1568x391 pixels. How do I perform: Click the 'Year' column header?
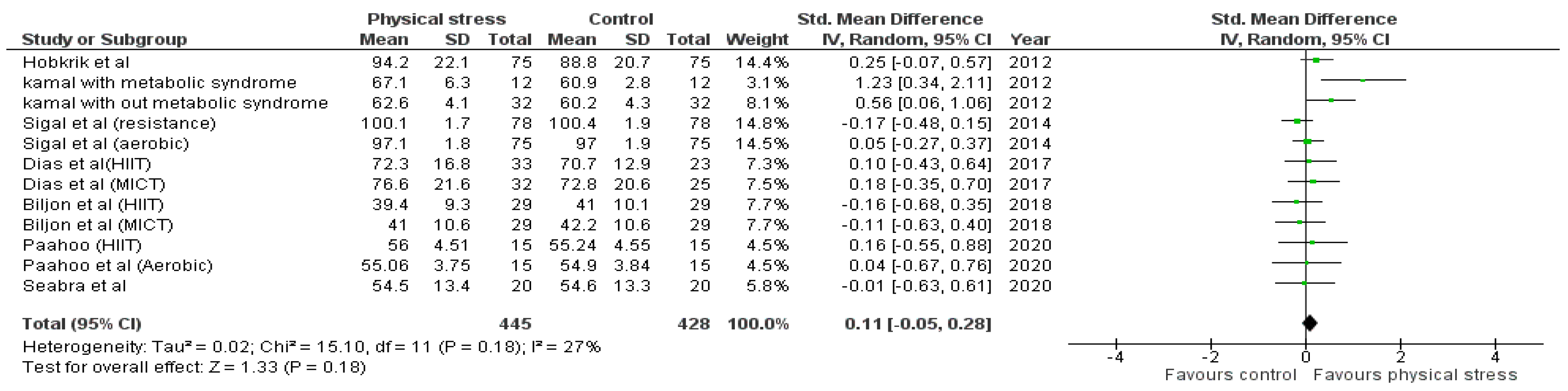(x=1030, y=40)
